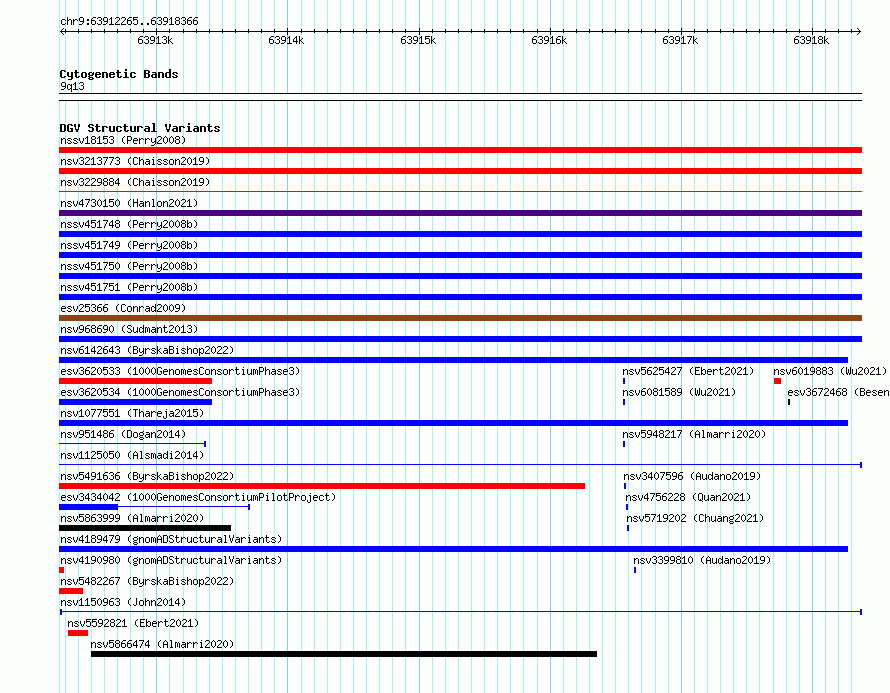
Task: Select the blue esv3620534 variant bar
Action: (135, 402)
